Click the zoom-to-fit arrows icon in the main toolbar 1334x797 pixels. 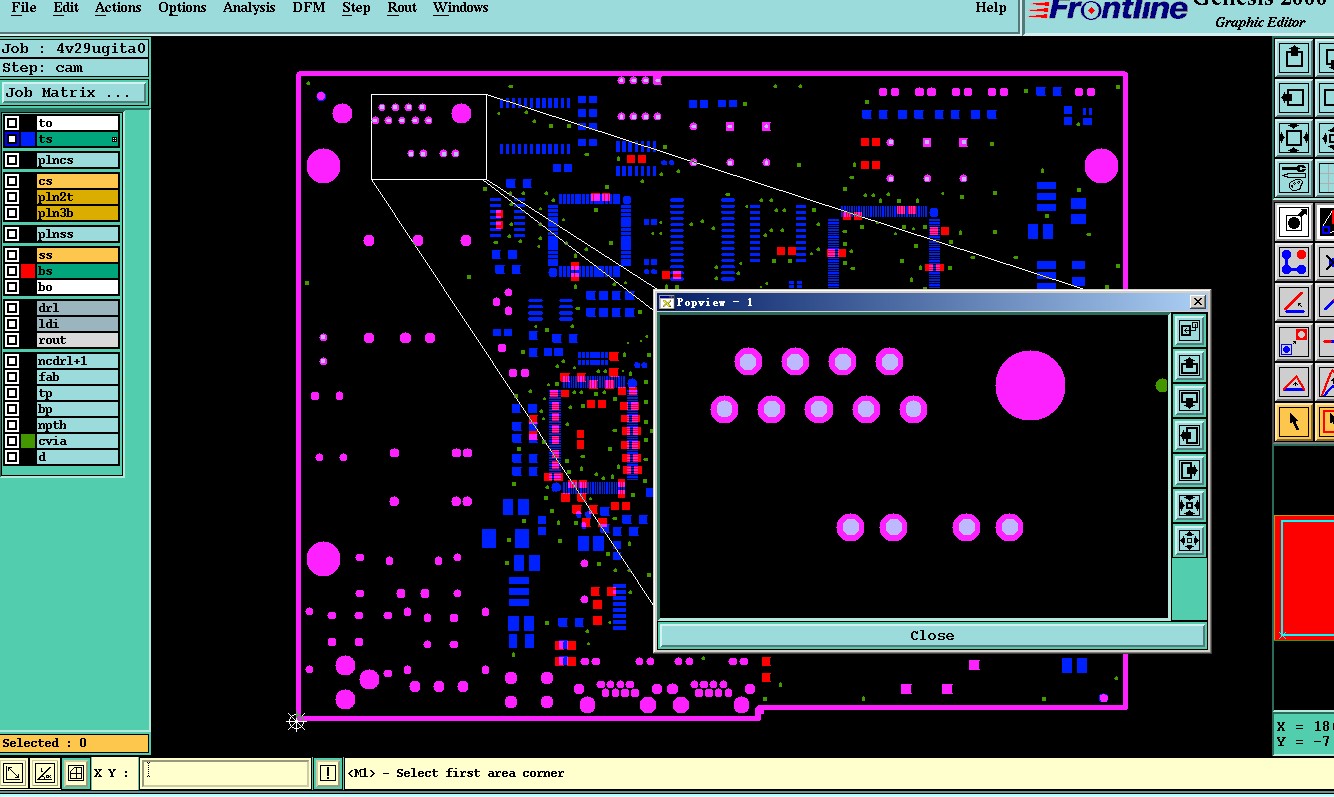1294,138
